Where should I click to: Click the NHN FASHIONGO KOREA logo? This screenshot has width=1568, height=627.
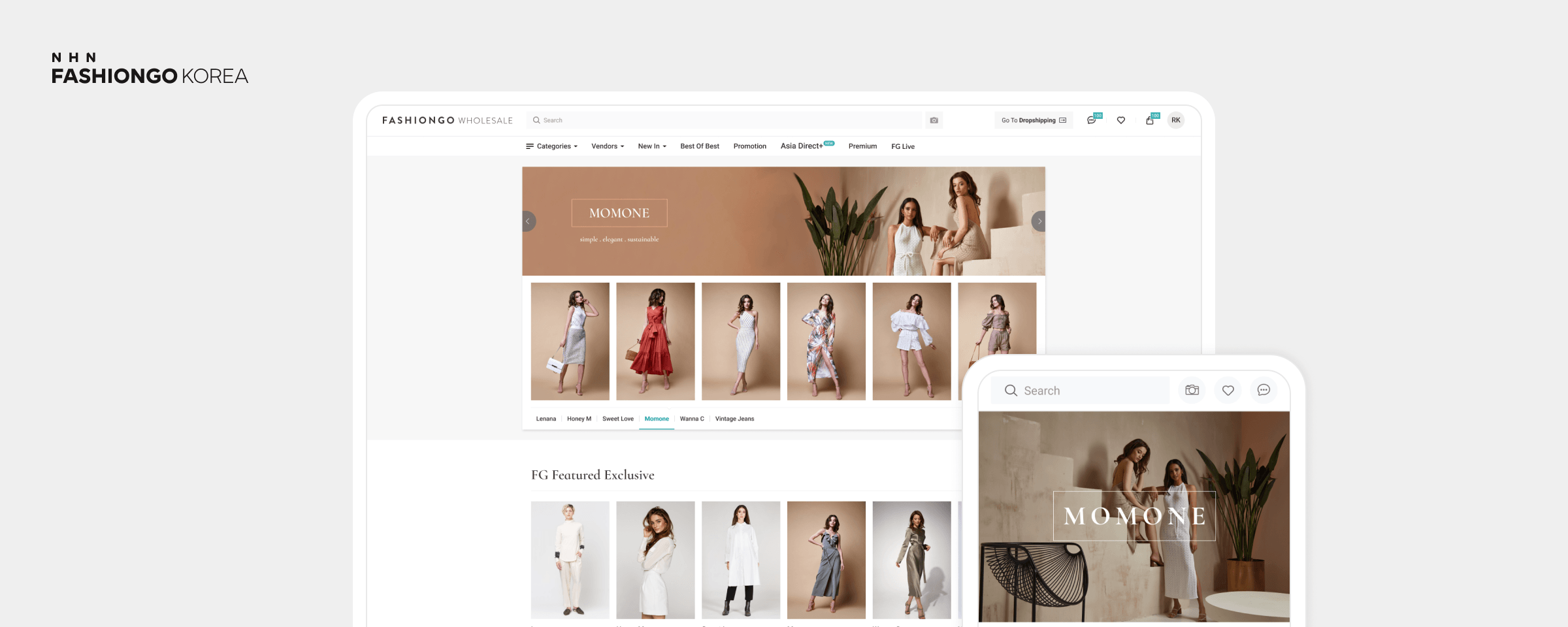click(150, 69)
